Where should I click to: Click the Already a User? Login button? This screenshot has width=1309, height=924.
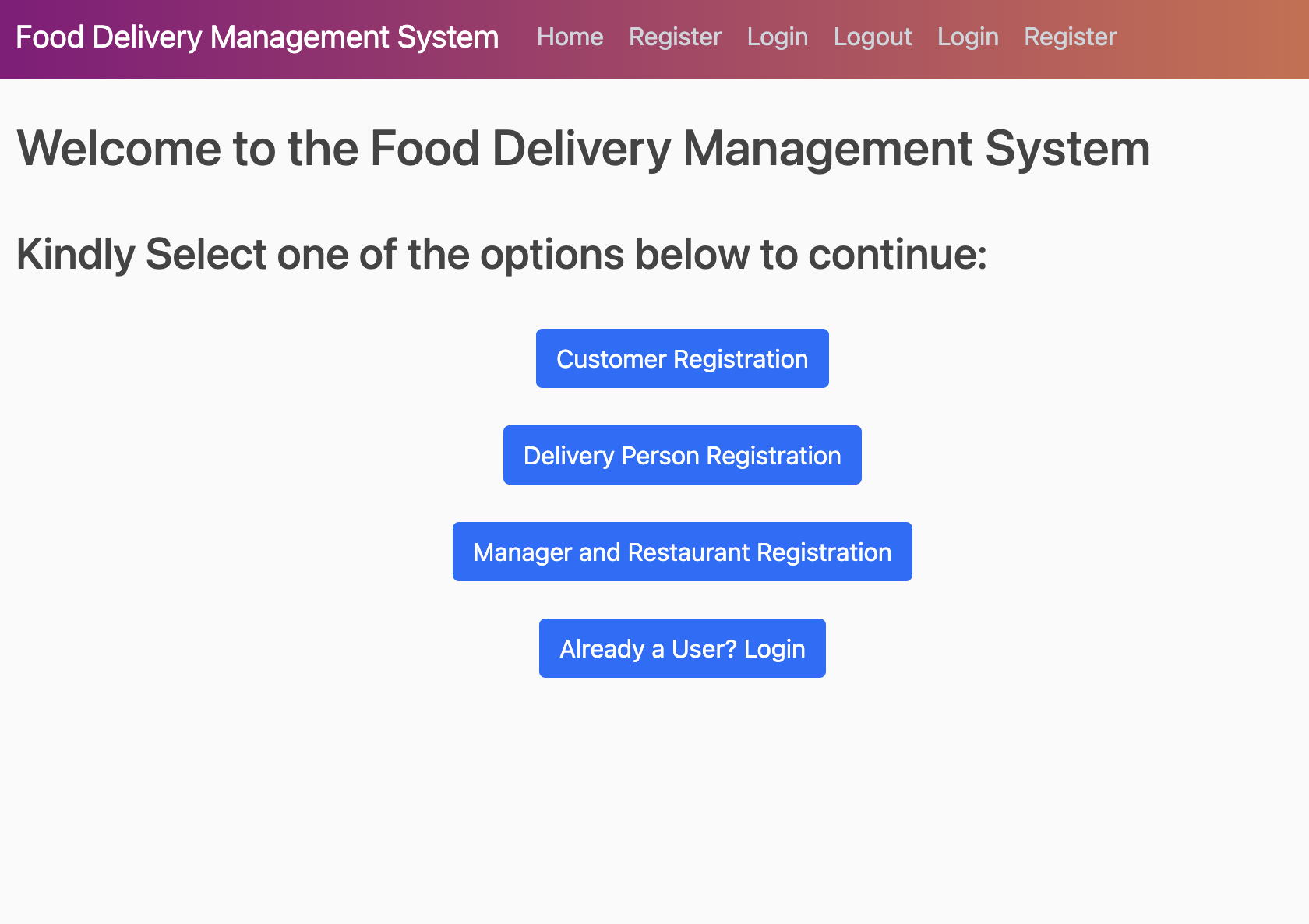coord(682,647)
